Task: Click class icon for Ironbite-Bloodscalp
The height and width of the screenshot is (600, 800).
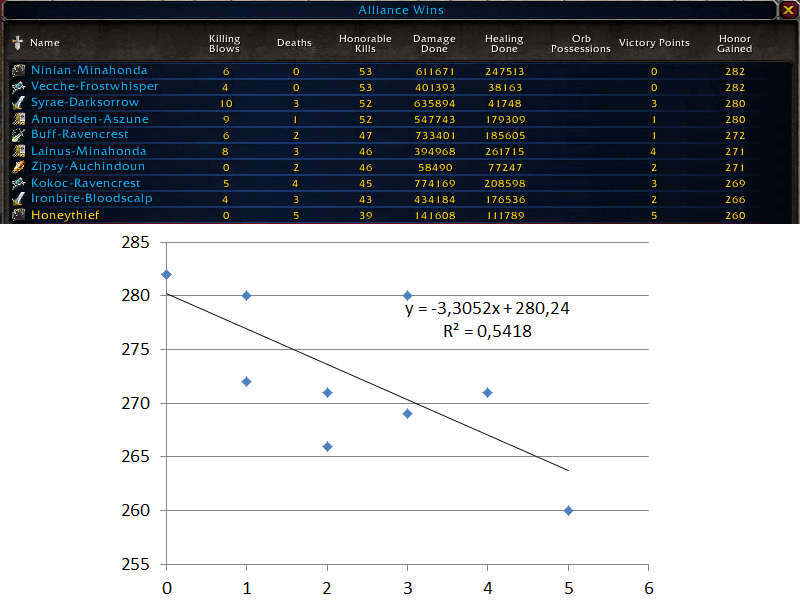Action: tap(19, 199)
